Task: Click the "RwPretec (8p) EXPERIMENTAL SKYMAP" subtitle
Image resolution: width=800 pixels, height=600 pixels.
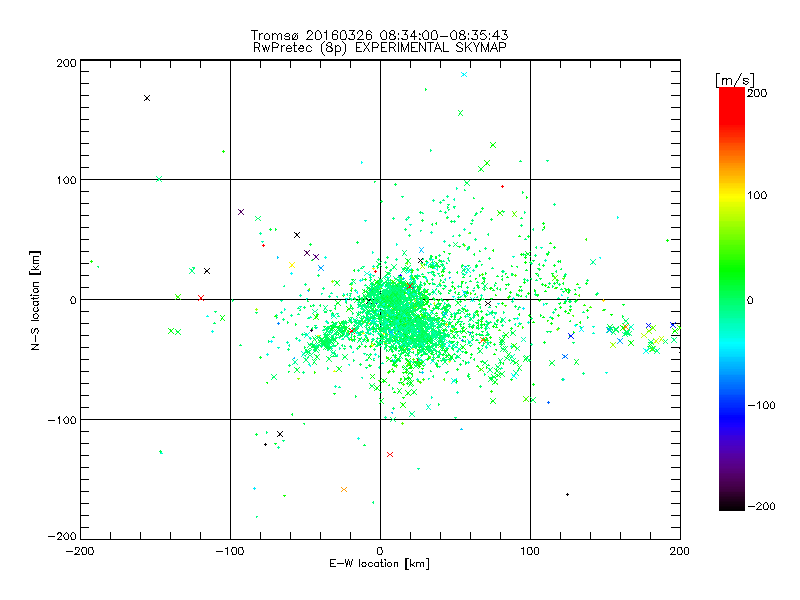Action: (x=380, y=48)
